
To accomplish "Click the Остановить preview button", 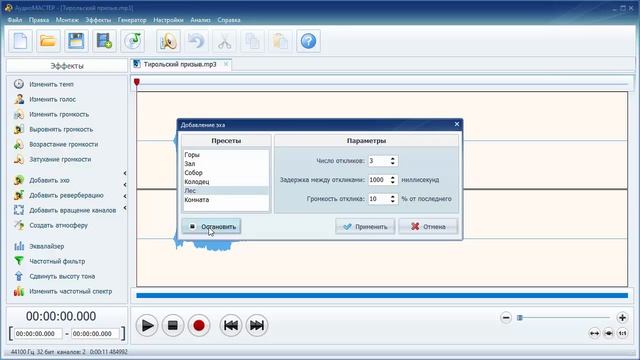I will pos(211,227).
